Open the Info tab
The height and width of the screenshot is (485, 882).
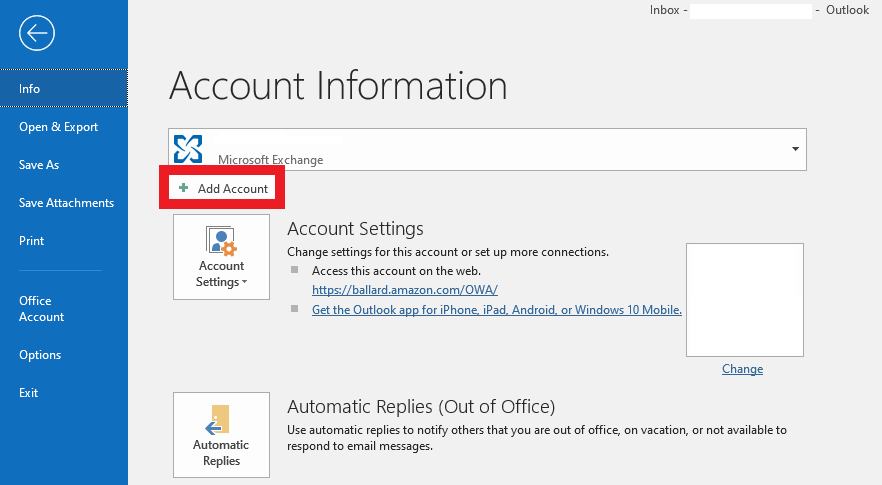[x=64, y=88]
